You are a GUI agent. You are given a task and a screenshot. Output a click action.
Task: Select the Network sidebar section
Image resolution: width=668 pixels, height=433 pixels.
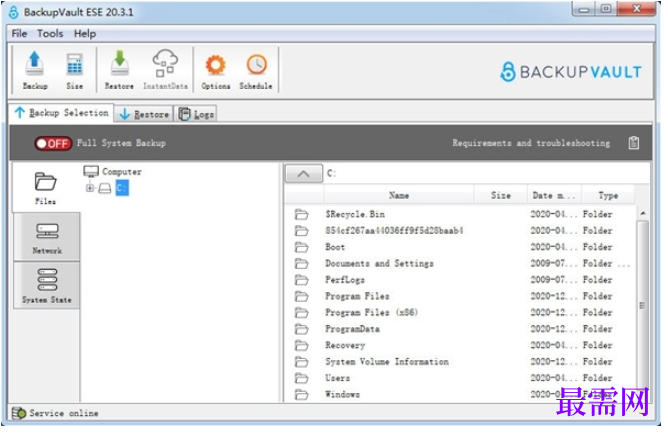[47, 237]
